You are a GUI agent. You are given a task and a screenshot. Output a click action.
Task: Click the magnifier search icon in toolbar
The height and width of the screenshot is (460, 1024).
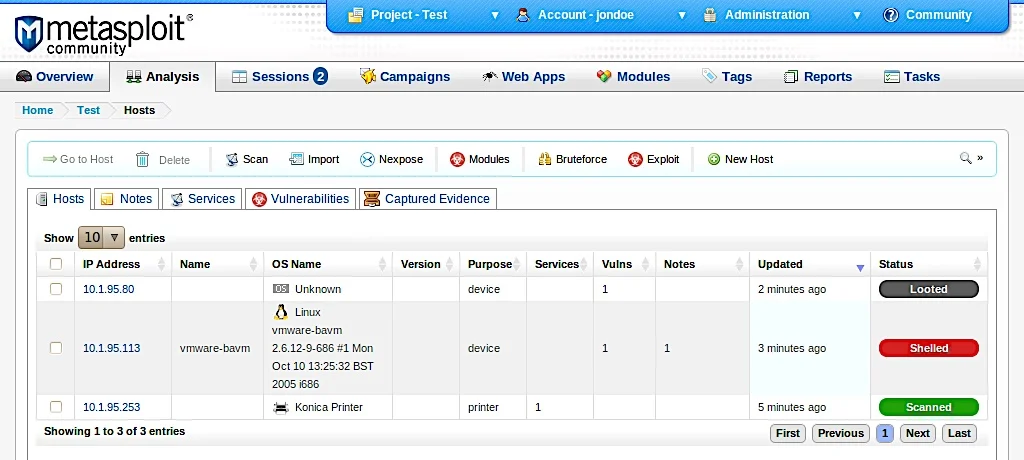tap(965, 157)
